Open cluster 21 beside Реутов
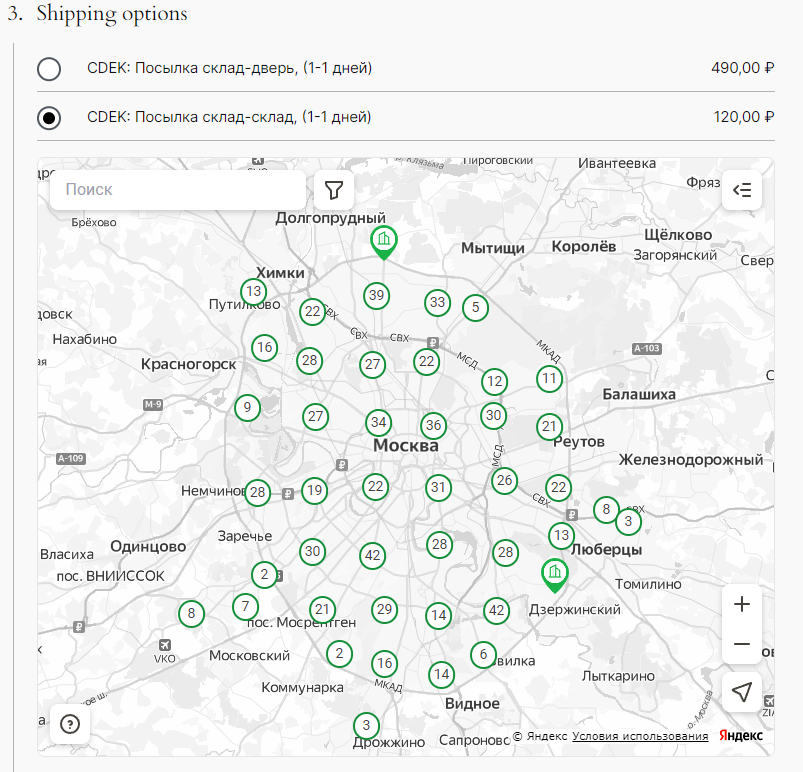This screenshot has width=803, height=772. (x=549, y=426)
